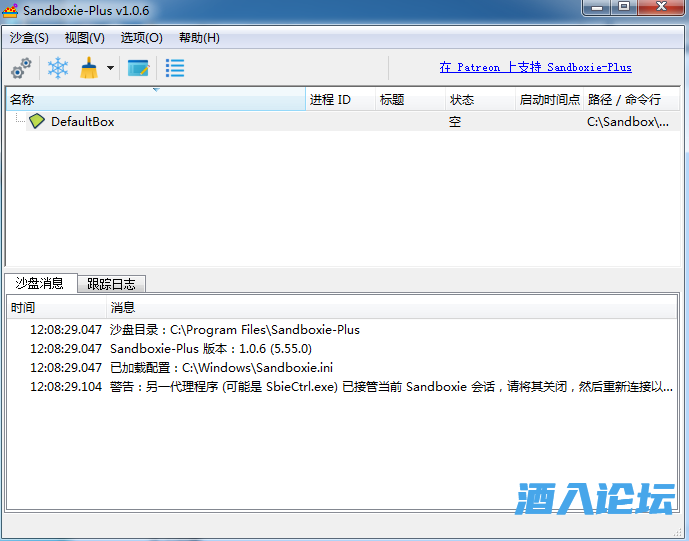Open the 帮助(H) menu
Image resolution: width=689 pixels, height=541 pixels.
[199, 38]
